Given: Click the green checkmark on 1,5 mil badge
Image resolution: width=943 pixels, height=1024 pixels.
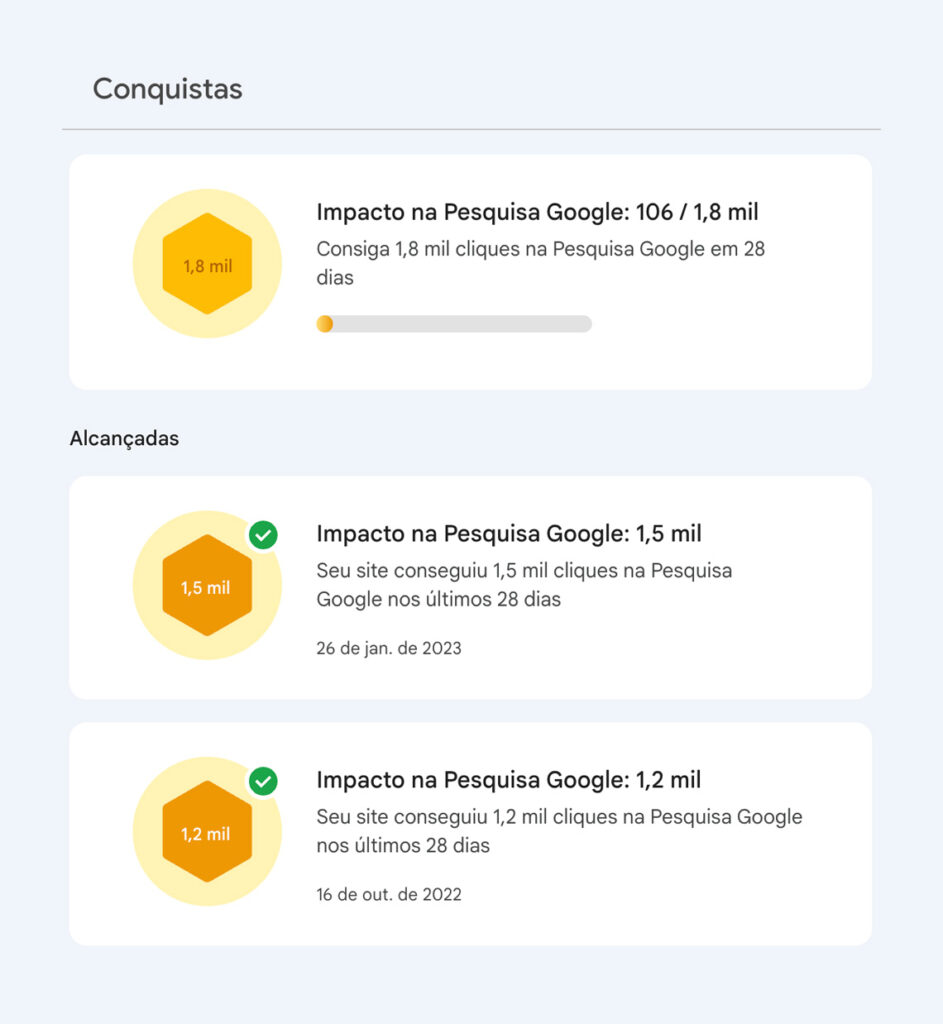Looking at the screenshot, I should click(x=261, y=536).
